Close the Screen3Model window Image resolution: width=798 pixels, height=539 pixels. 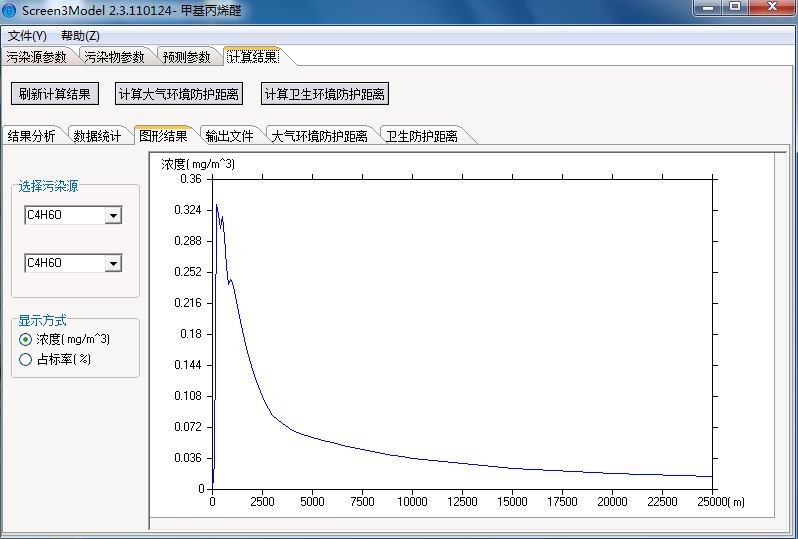[x=772, y=7]
